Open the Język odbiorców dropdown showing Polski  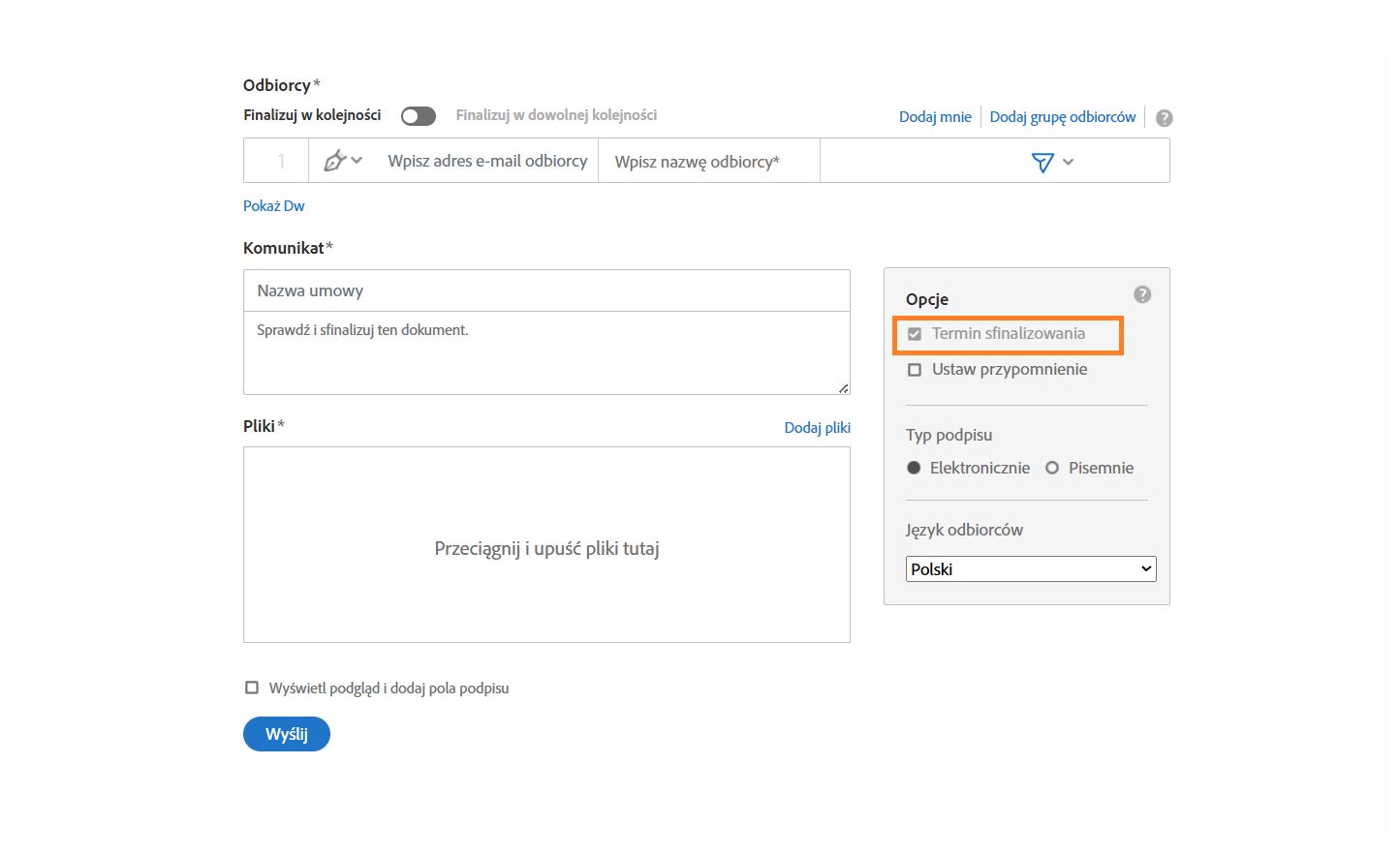pos(1031,569)
